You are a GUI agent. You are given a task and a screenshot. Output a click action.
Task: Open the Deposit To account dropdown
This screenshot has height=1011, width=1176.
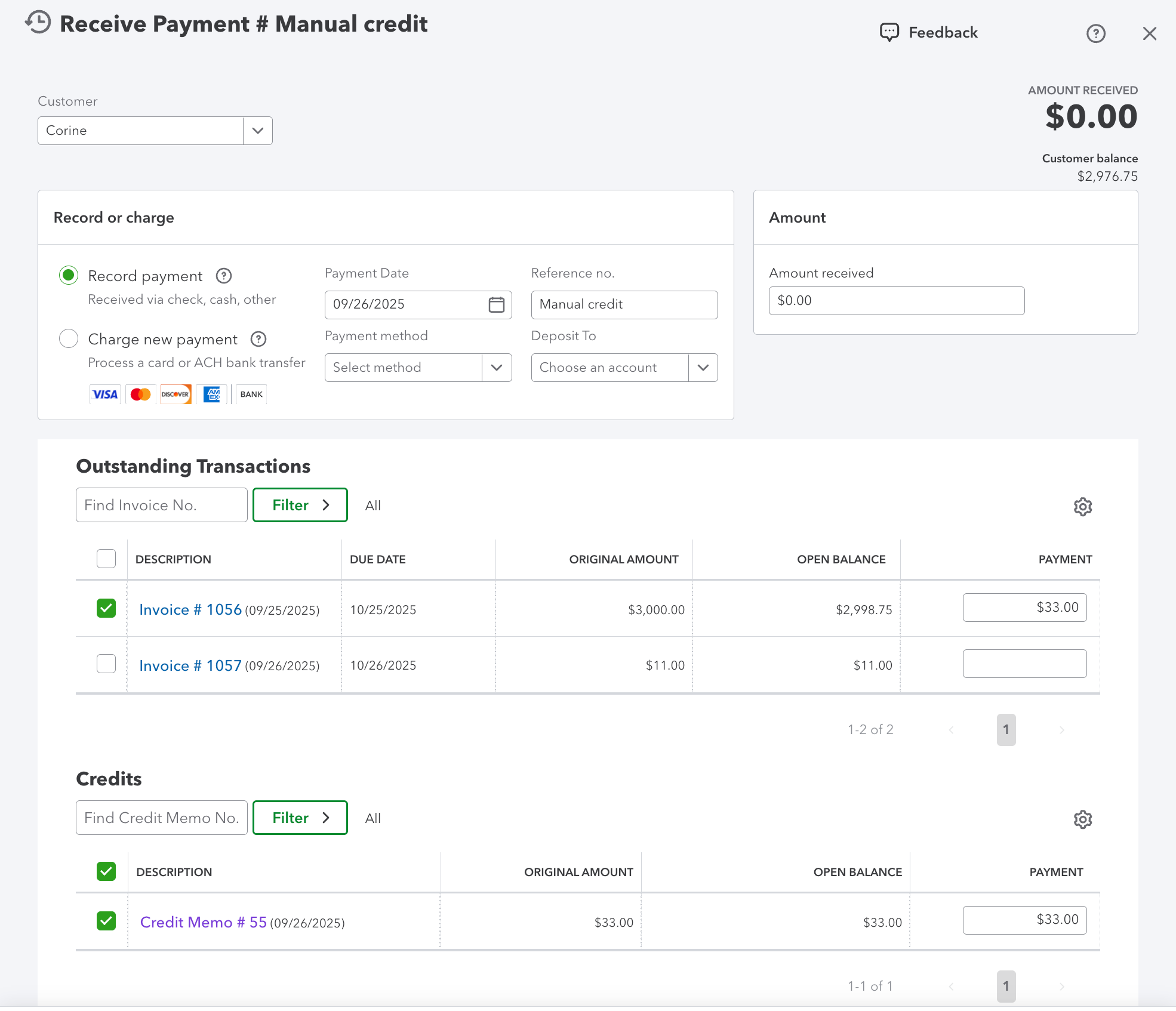(x=703, y=368)
